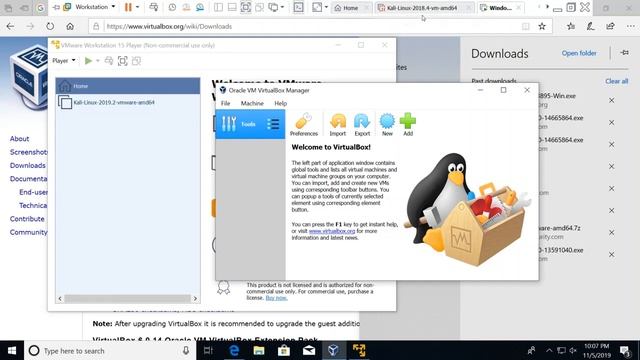Open File Explorer from the taskbar
Screen dimensions: 640x360
pyautogui.click(x=259, y=351)
